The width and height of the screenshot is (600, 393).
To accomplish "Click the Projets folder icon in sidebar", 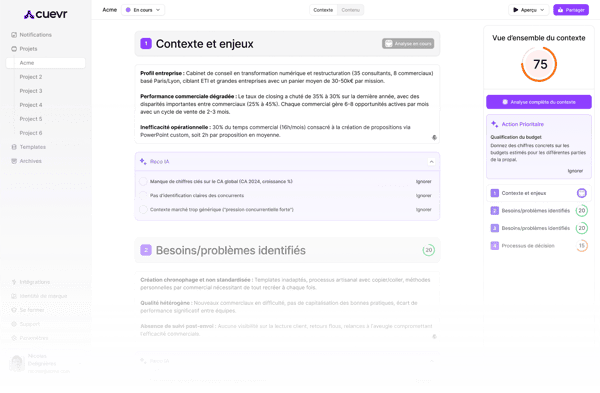I will pyautogui.click(x=14, y=49).
